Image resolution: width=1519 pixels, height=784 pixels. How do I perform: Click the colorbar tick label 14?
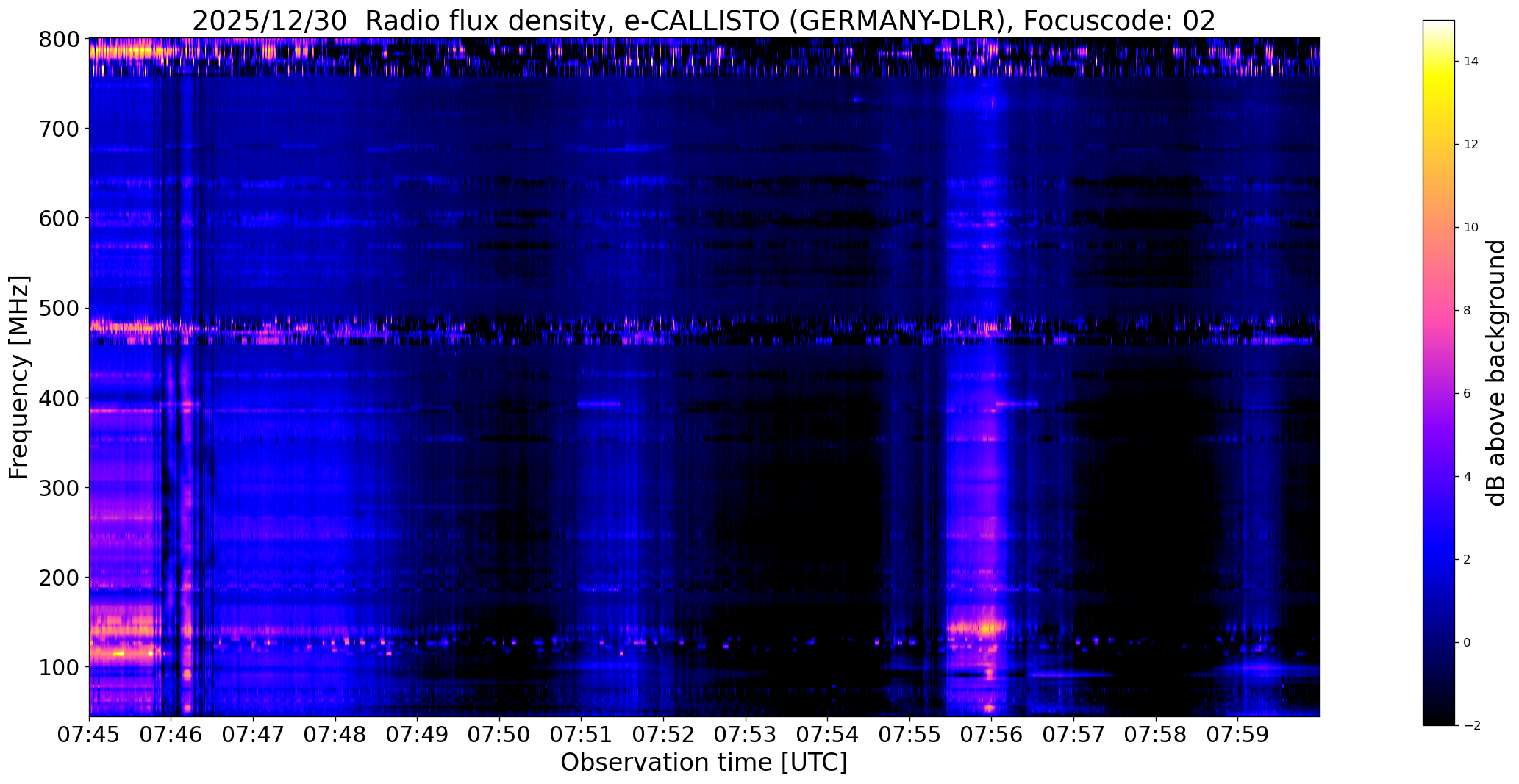1471,62
